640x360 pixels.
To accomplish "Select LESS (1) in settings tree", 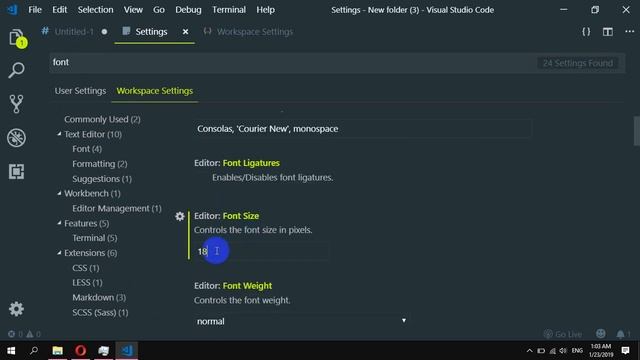I will click(87, 282).
